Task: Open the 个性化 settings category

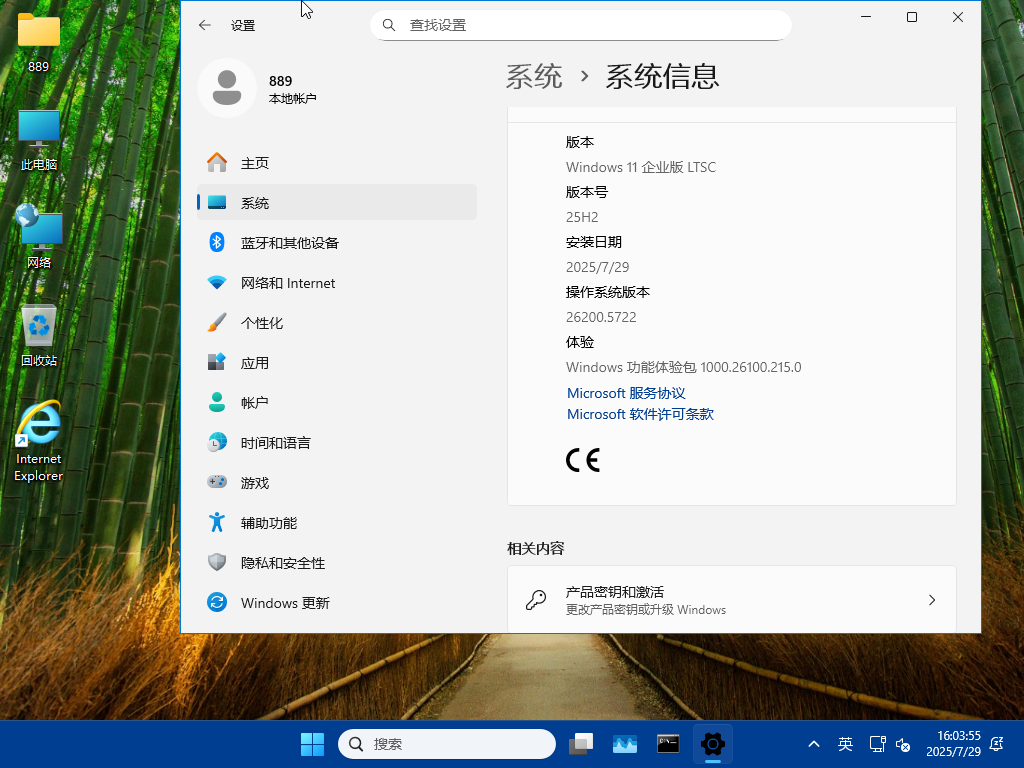Action: pos(337,323)
